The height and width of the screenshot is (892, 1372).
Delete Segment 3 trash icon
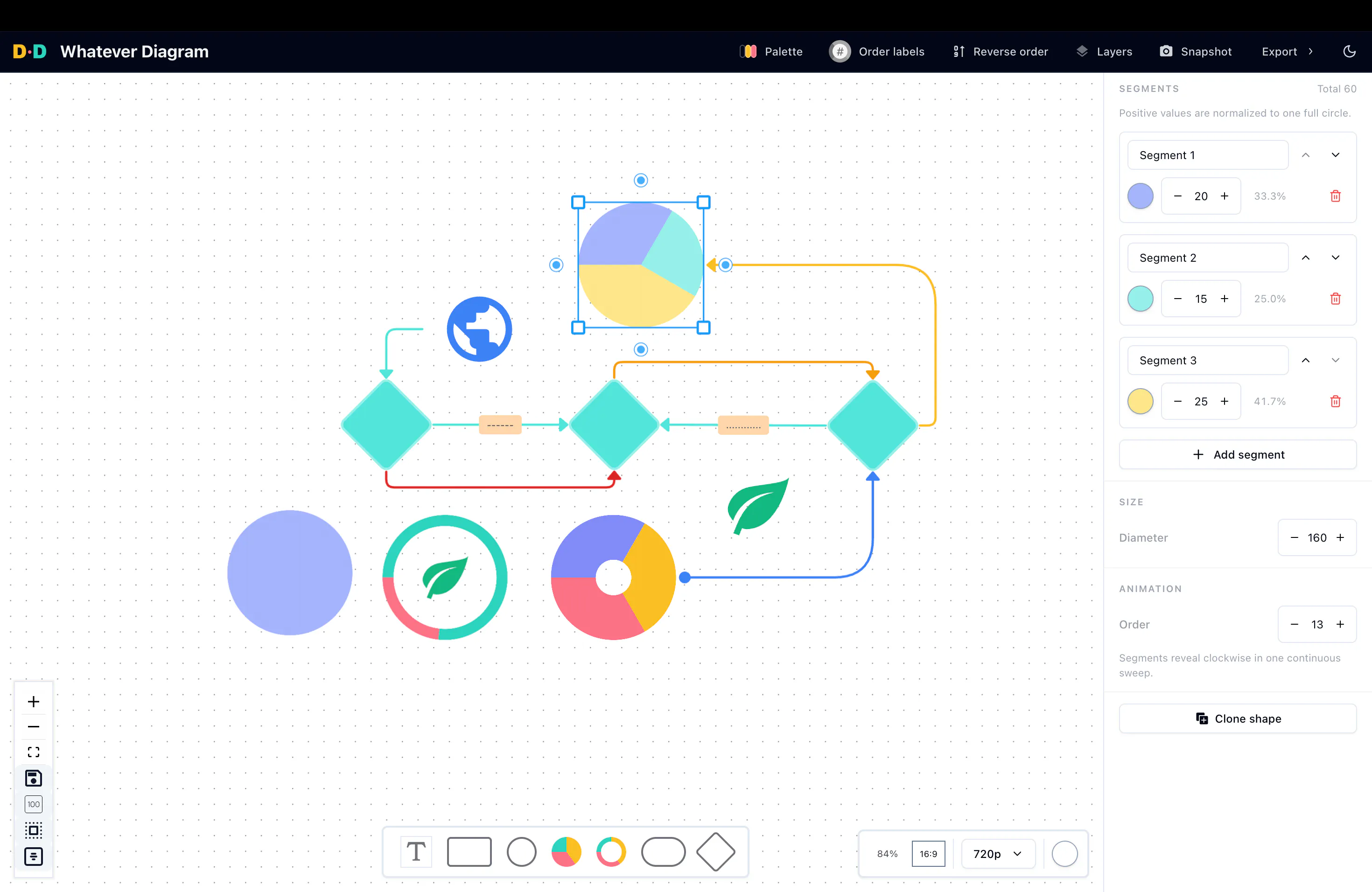click(x=1335, y=401)
